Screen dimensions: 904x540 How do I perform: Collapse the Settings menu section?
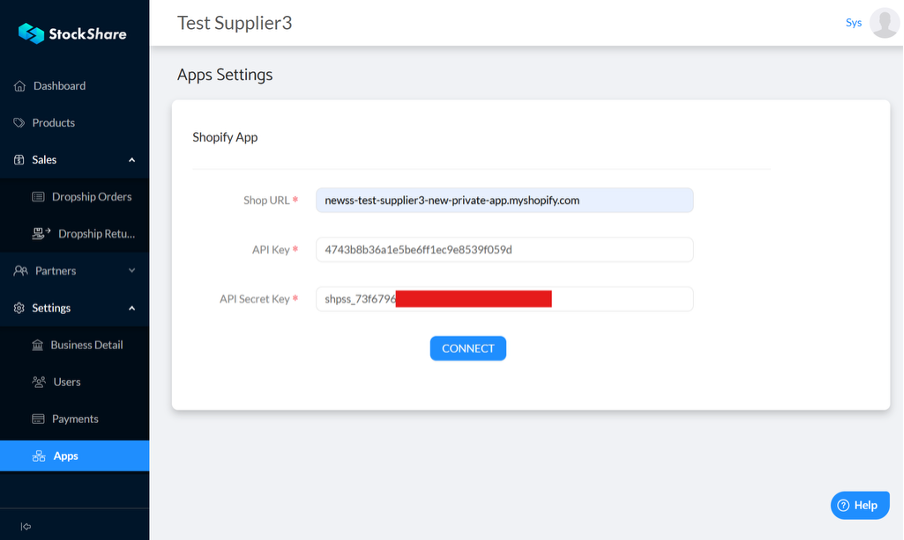(x=132, y=308)
